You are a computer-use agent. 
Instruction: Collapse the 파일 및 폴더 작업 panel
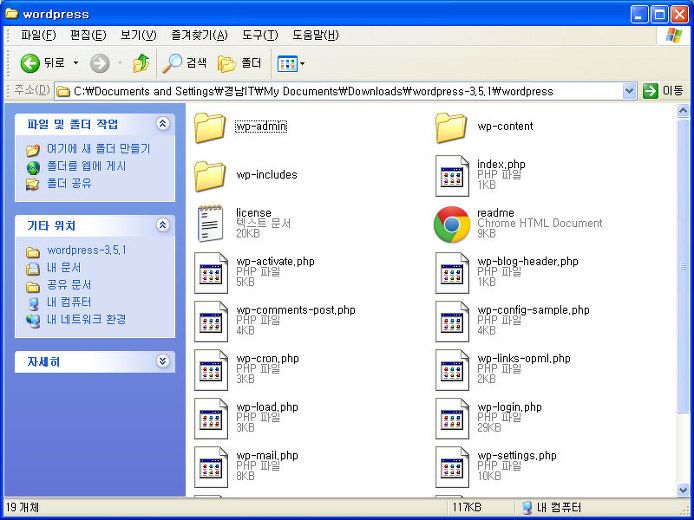pyautogui.click(x=163, y=123)
